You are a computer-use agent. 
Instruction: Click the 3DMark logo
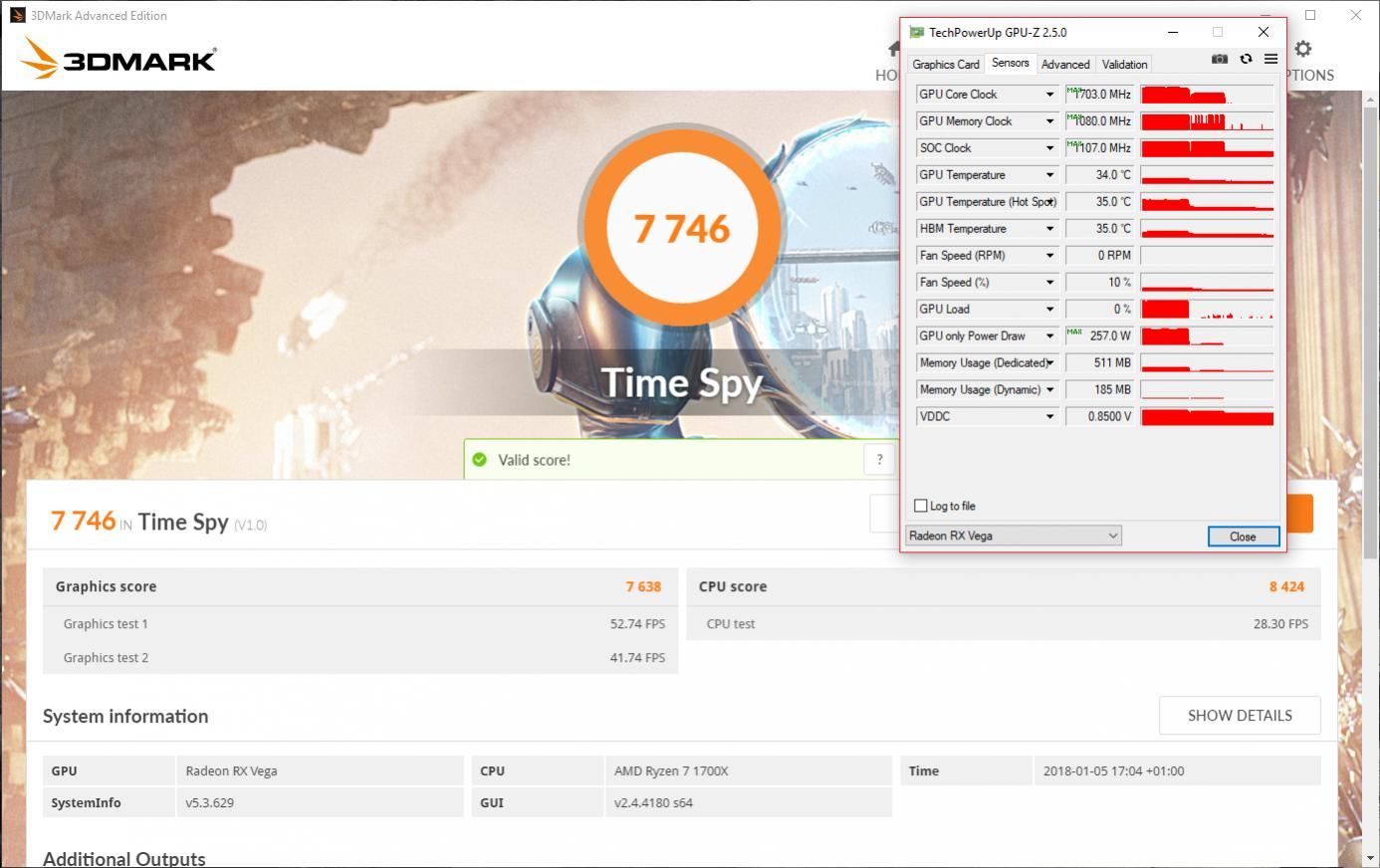(x=117, y=59)
